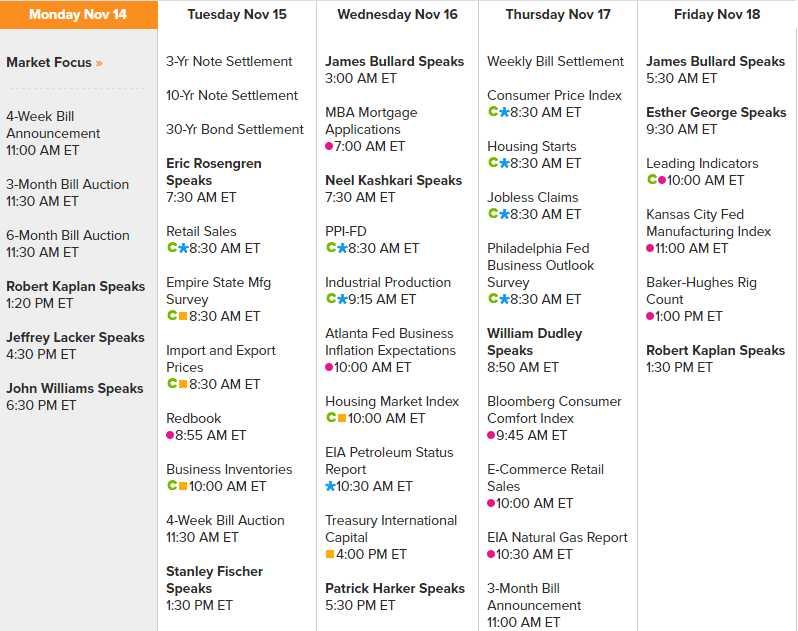Expand Market Focus using the double arrow
The image size is (798, 631).
[99, 63]
